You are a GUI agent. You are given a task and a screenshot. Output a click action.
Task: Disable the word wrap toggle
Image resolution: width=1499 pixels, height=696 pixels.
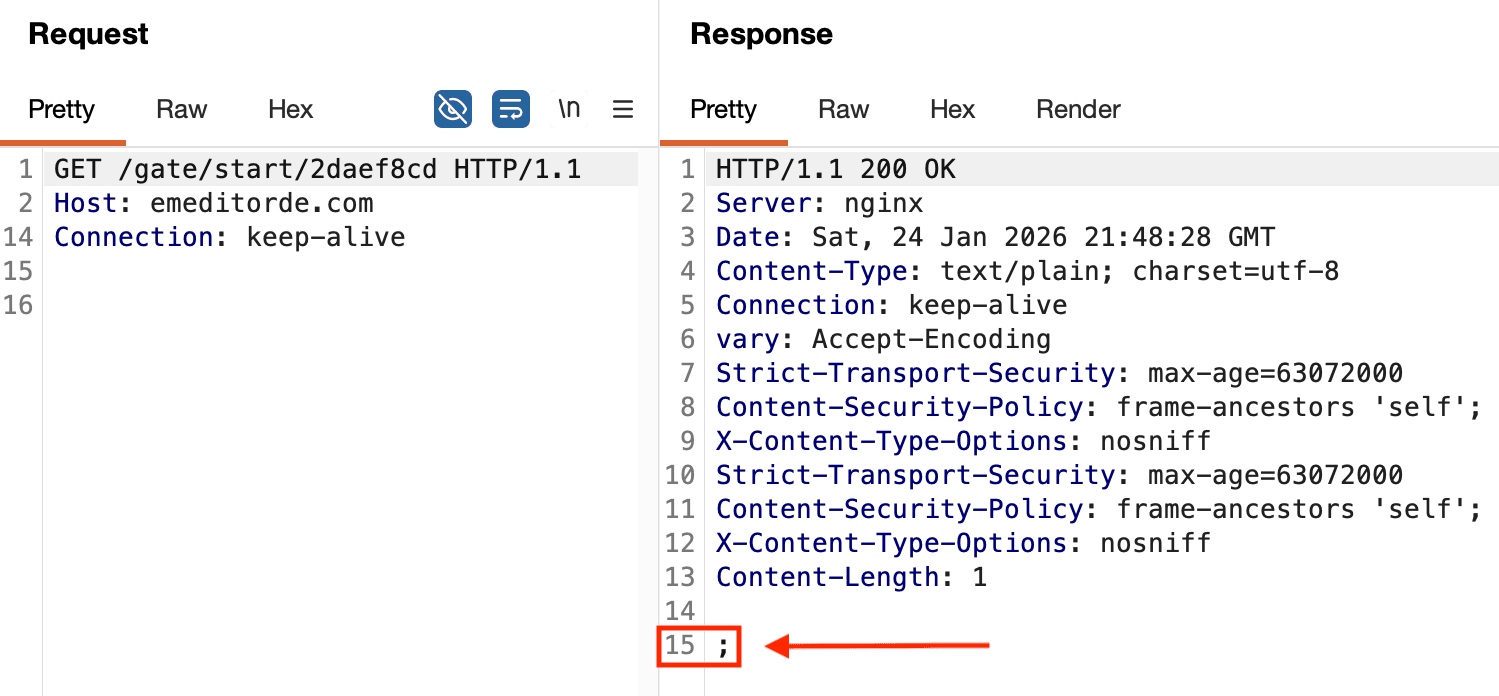tap(511, 109)
